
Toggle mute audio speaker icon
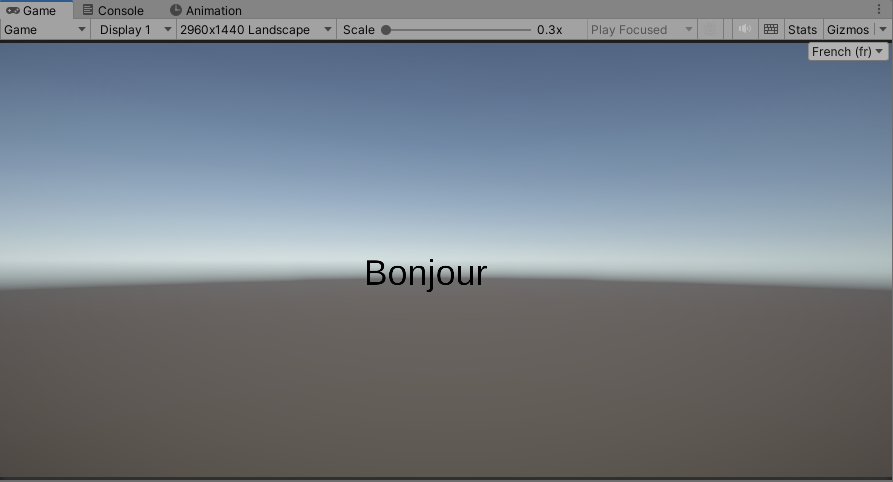coord(744,29)
